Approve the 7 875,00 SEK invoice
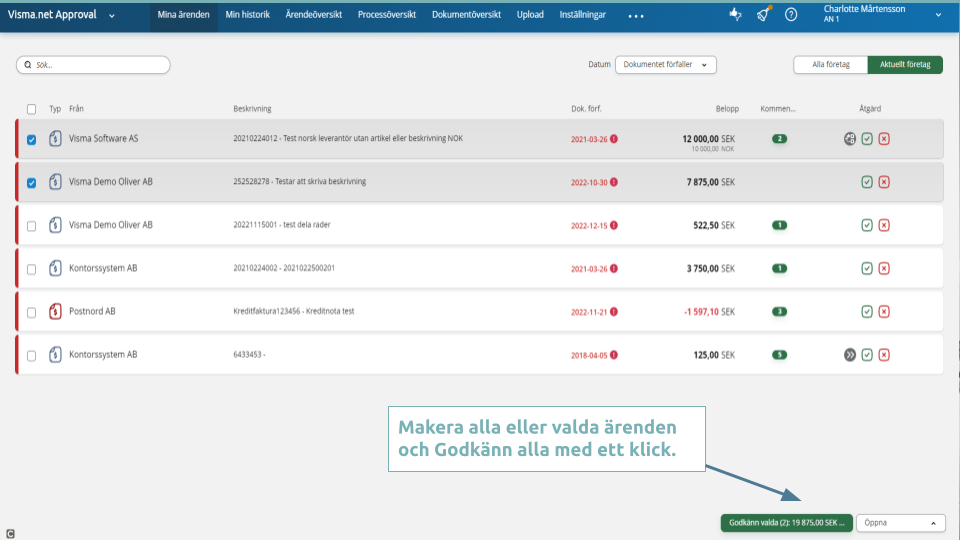This screenshot has height=540, width=960. (867, 182)
